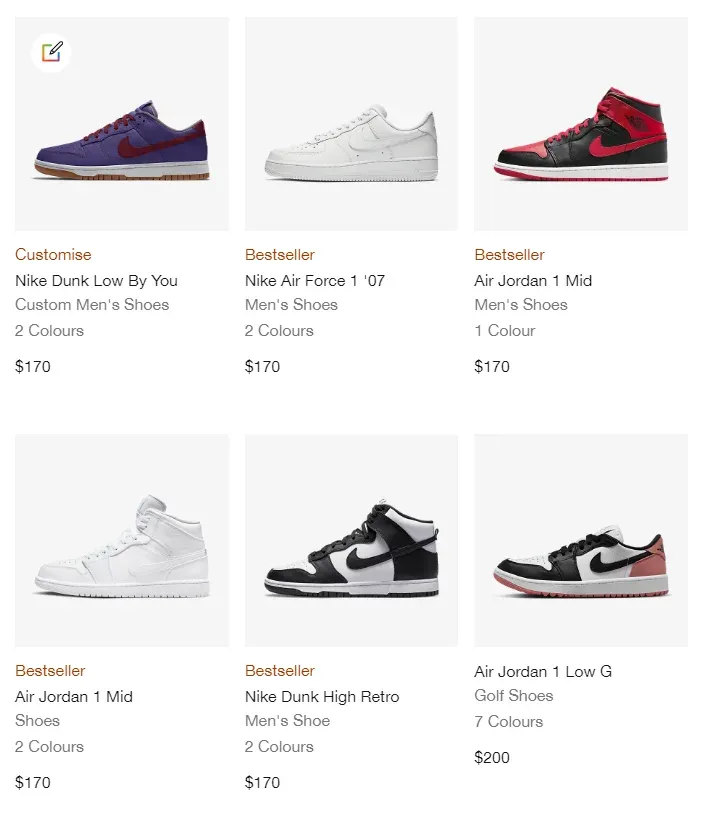Click the $200 price of Air Jordan 1 Low G
710x818 pixels.
492,758
